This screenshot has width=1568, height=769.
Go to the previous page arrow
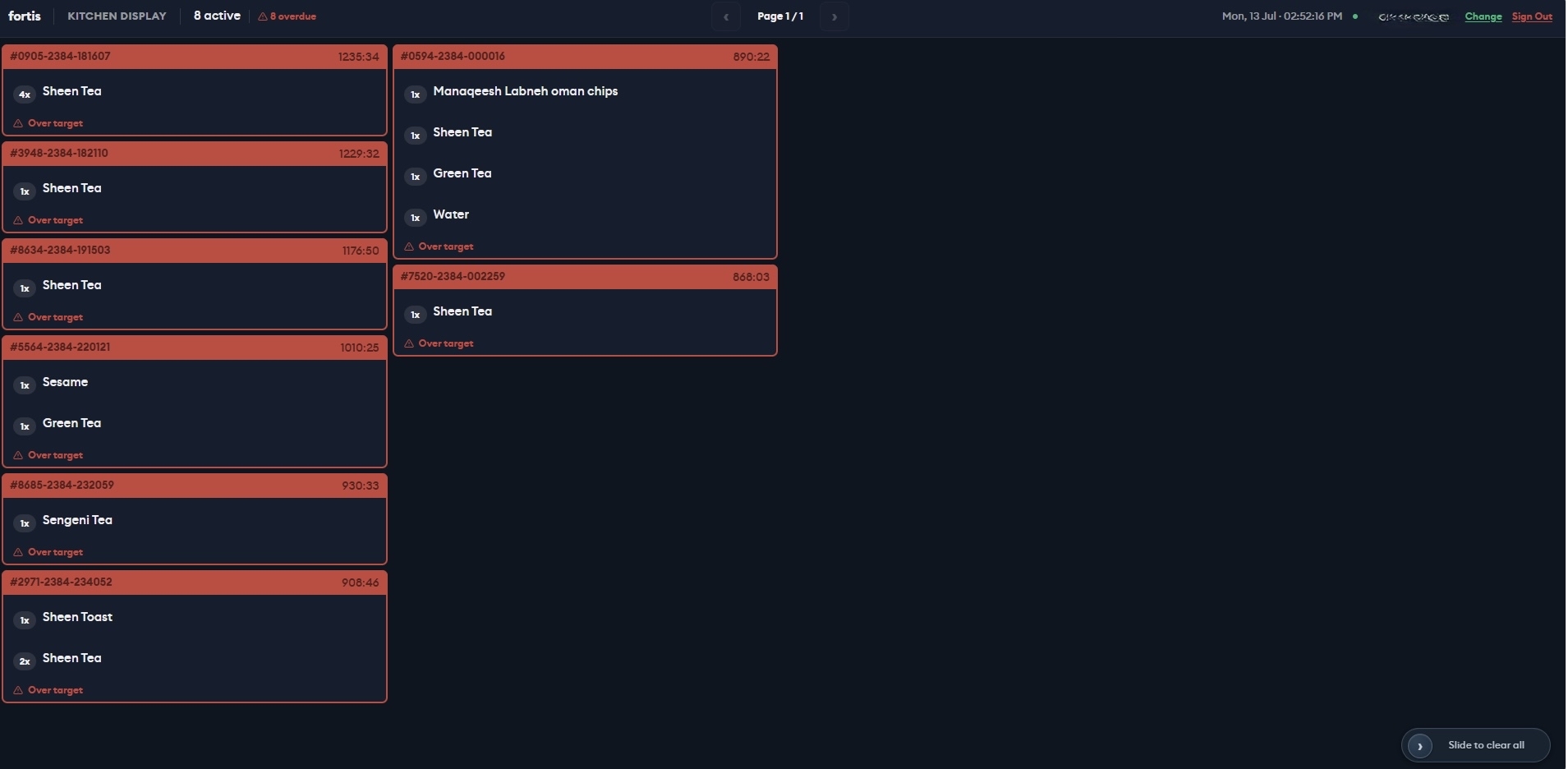726,16
